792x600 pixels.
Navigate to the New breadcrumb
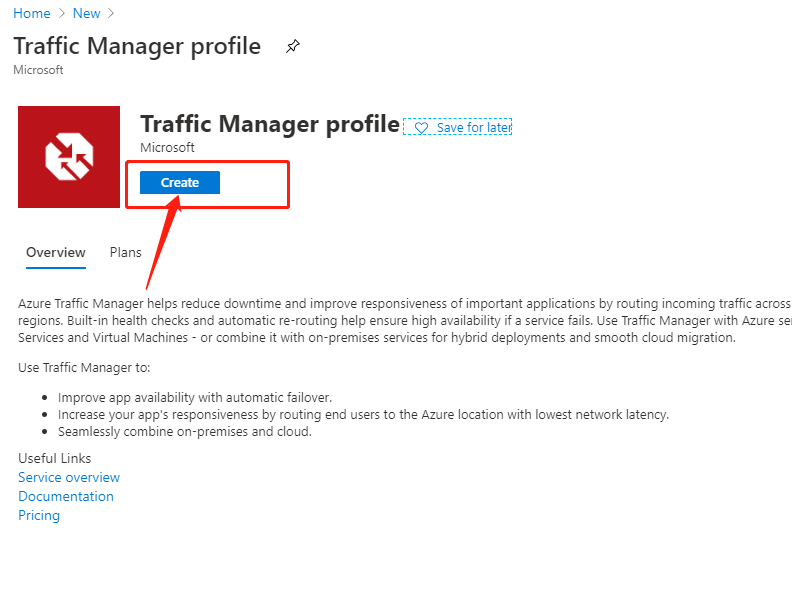[86, 13]
